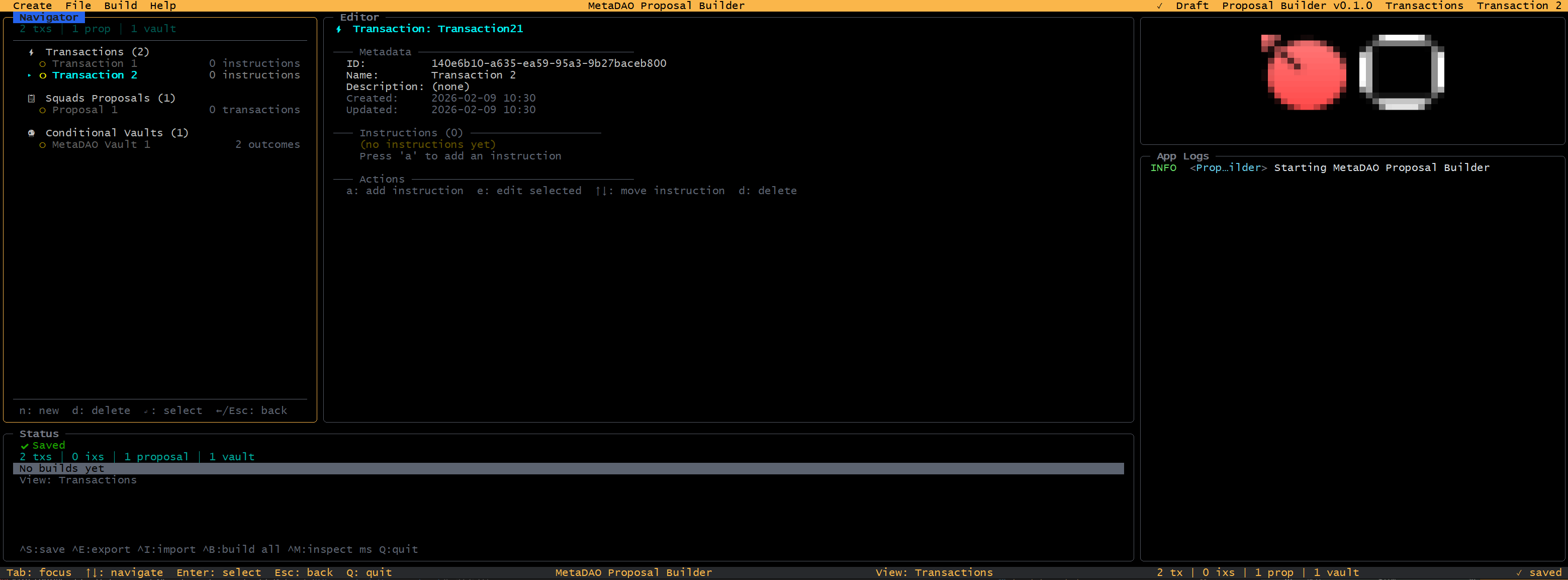Select Transaction 2 in the Navigator
The image size is (1568, 580).
click(x=95, y=75)
